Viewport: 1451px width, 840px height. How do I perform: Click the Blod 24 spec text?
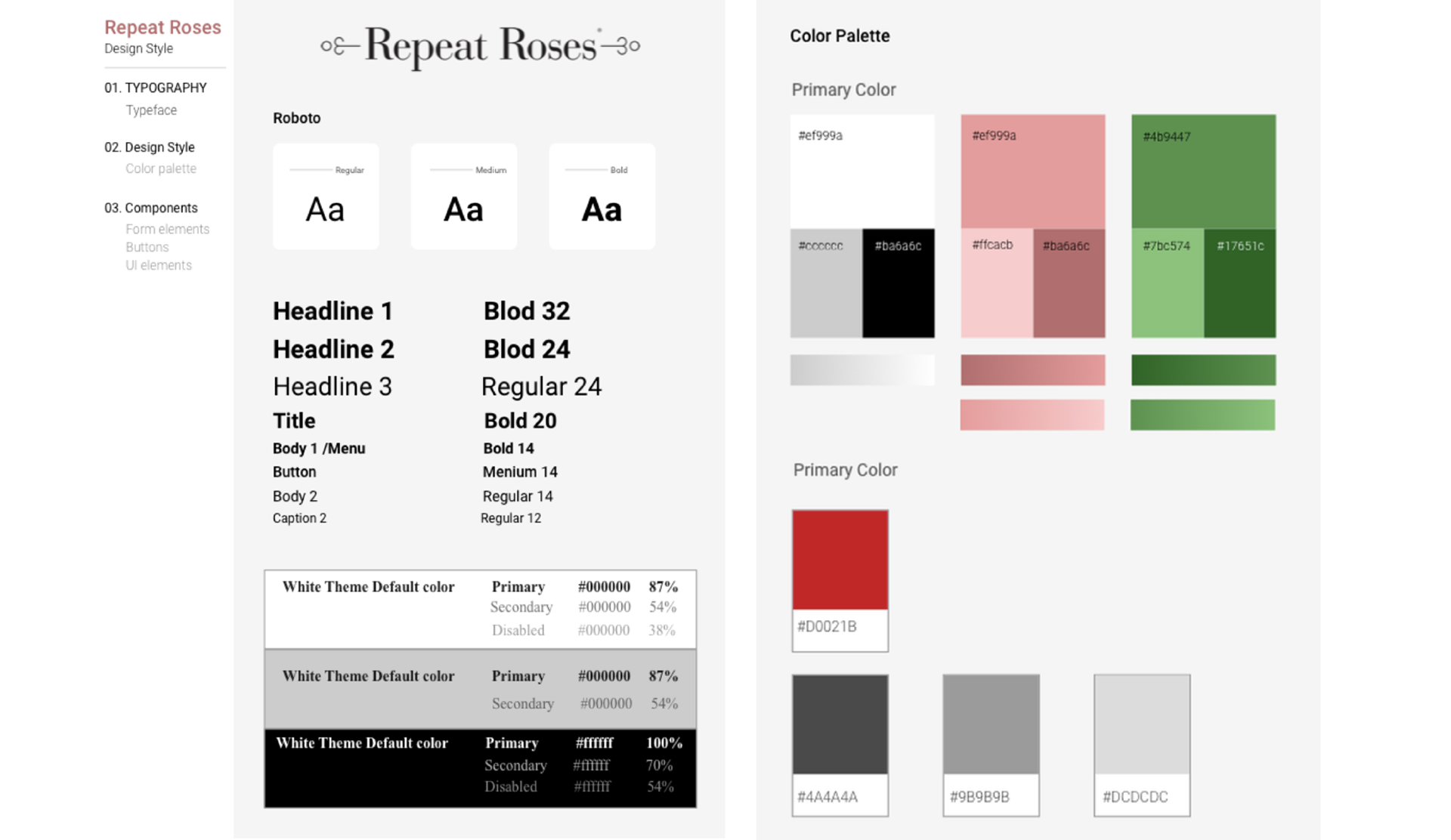tap(527, 350)
